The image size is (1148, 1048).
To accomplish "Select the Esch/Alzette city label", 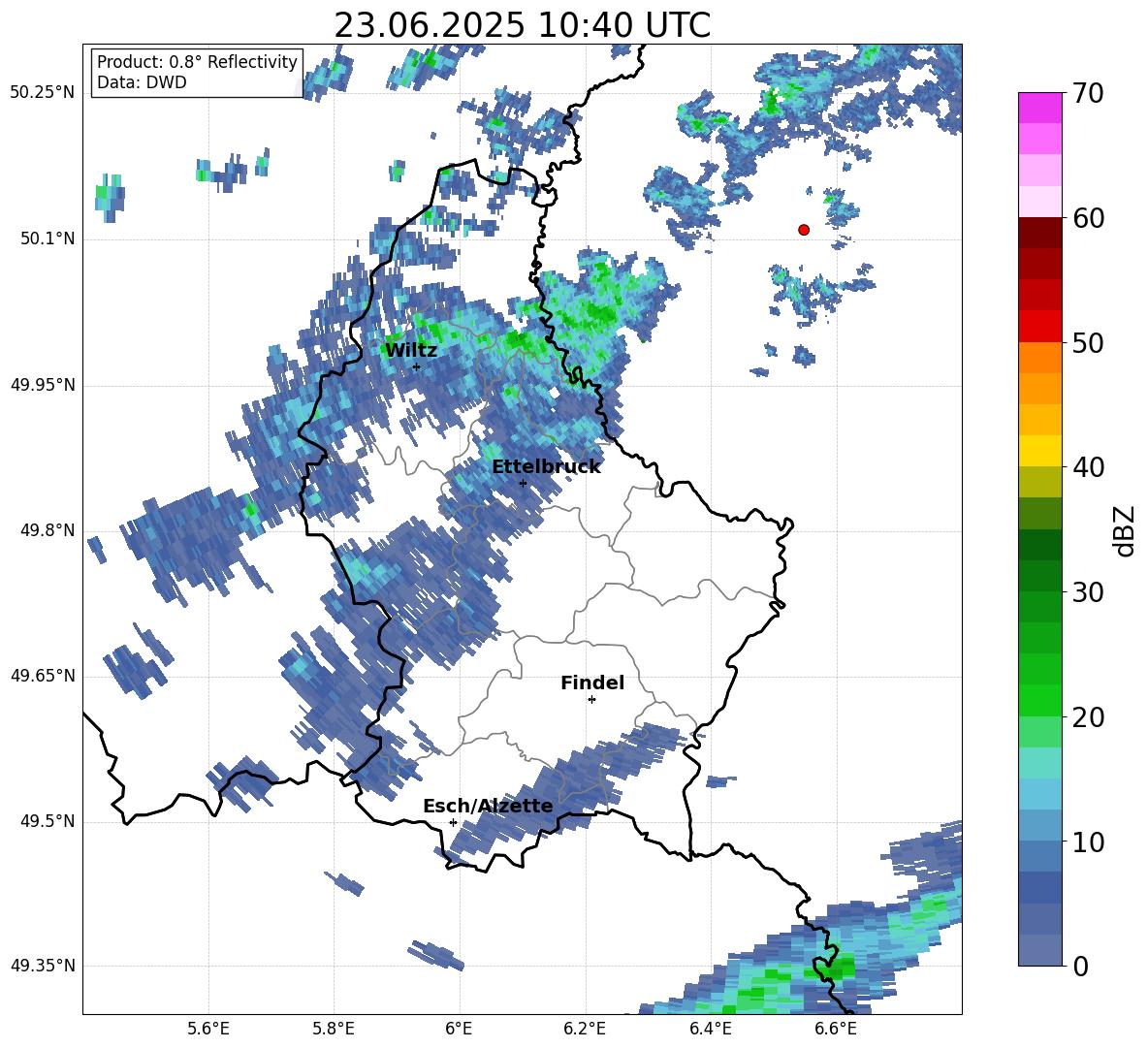I will click(x=488, y=807).
